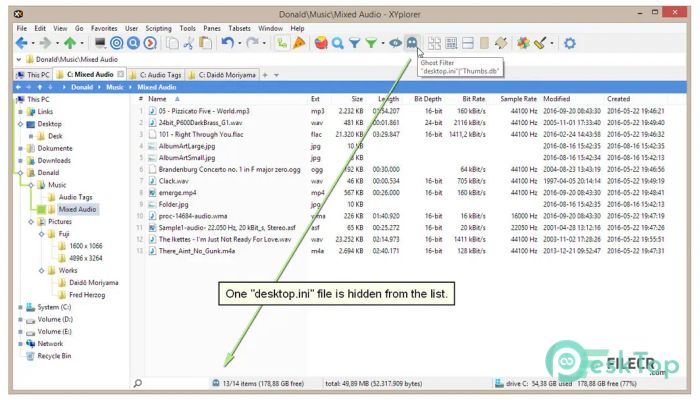Select Fred Herzog folder in tree
The image size is (700, 400).
[87, 295]
